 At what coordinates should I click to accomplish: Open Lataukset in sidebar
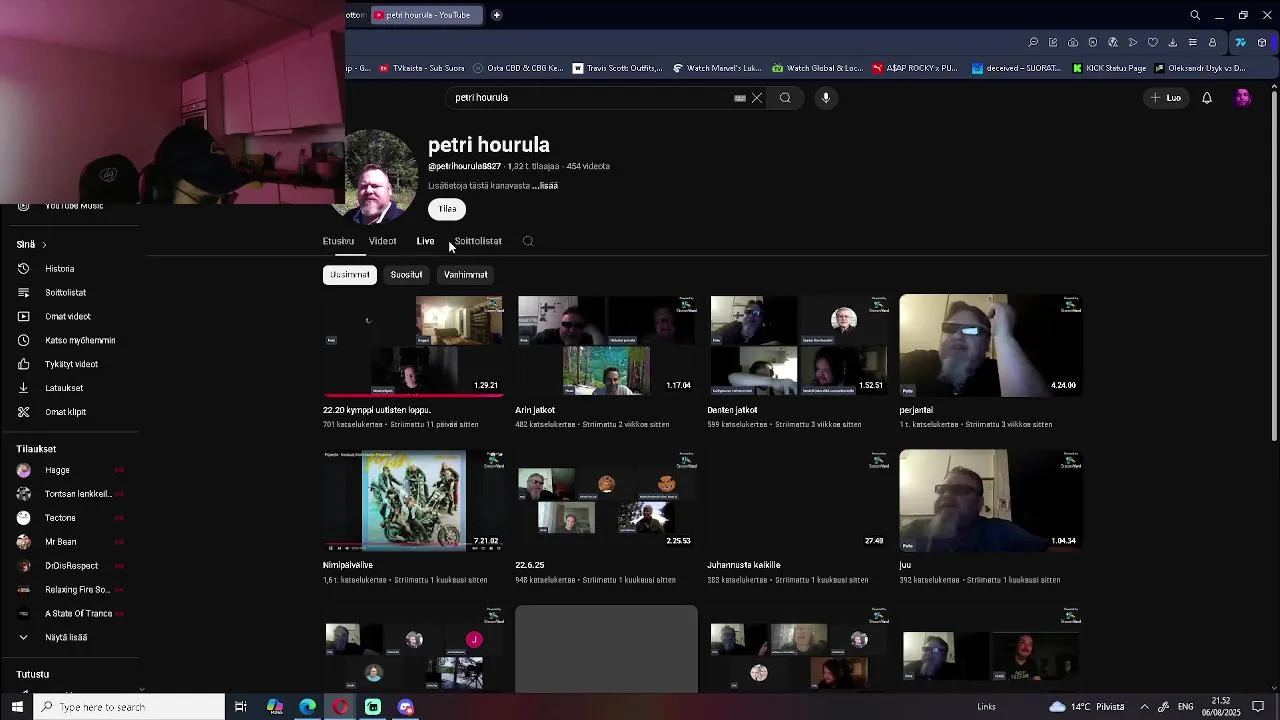coord(64,388)
